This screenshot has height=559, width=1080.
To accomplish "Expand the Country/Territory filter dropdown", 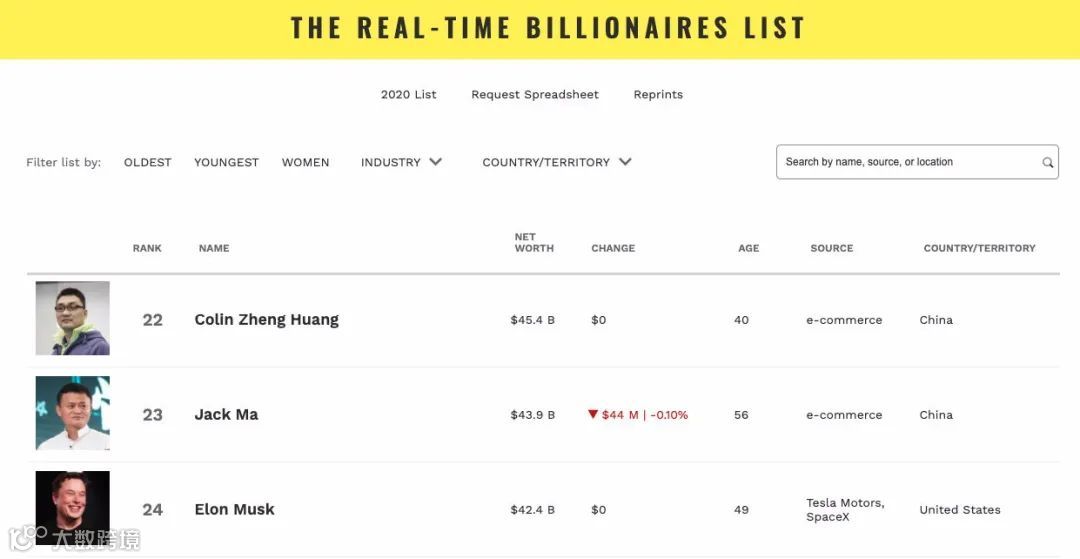I will point(556,162).
